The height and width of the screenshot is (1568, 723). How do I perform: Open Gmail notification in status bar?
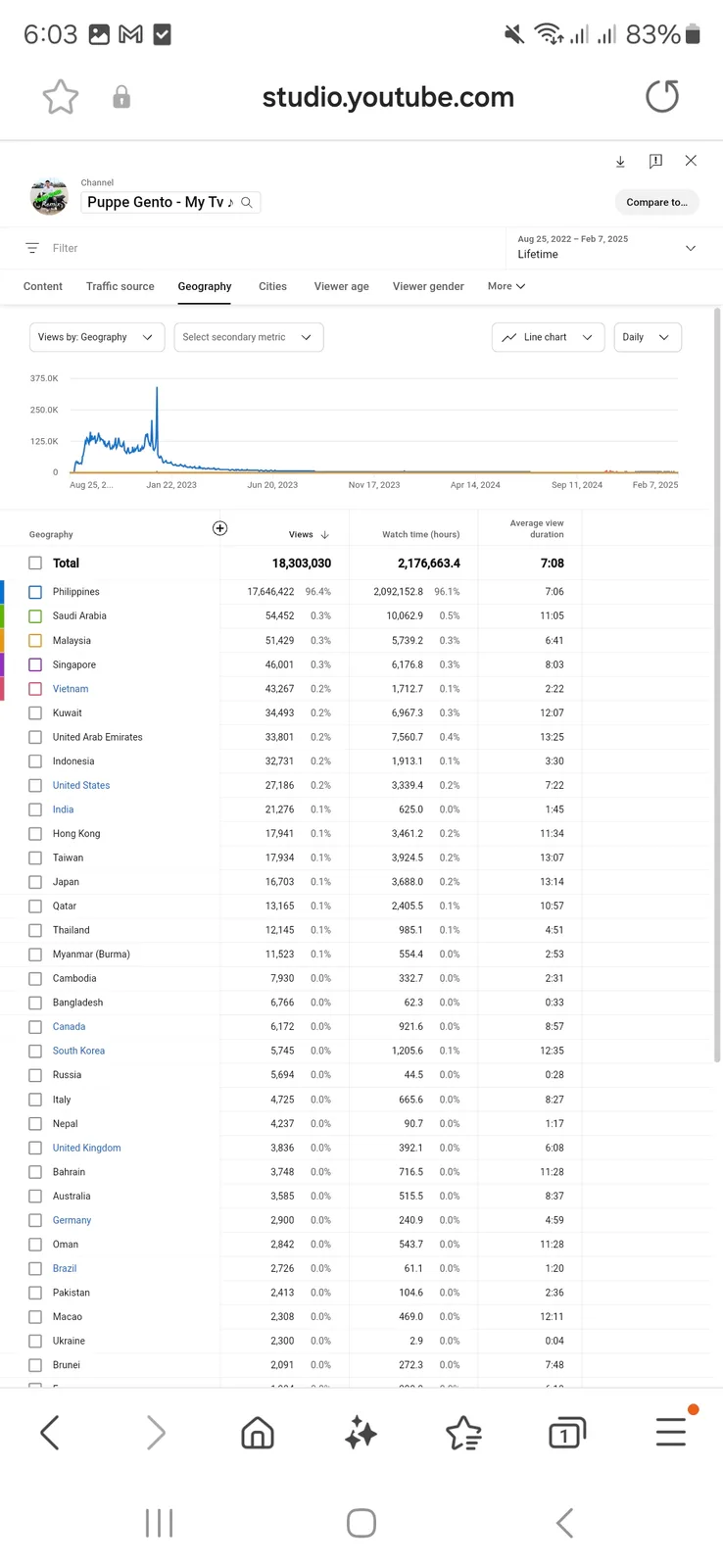coord(130,34)
